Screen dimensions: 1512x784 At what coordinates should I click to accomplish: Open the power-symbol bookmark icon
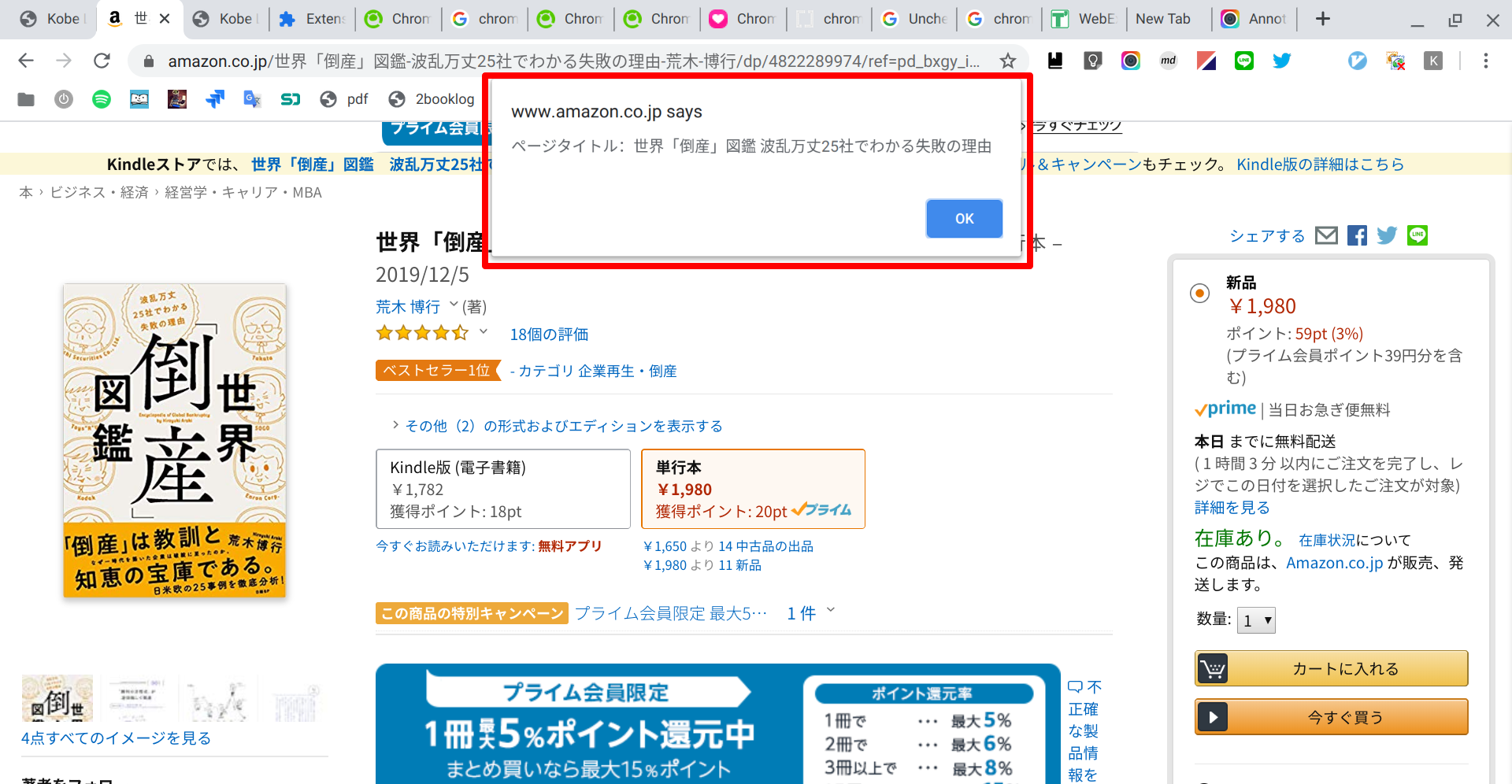click(x=64, y=99)
